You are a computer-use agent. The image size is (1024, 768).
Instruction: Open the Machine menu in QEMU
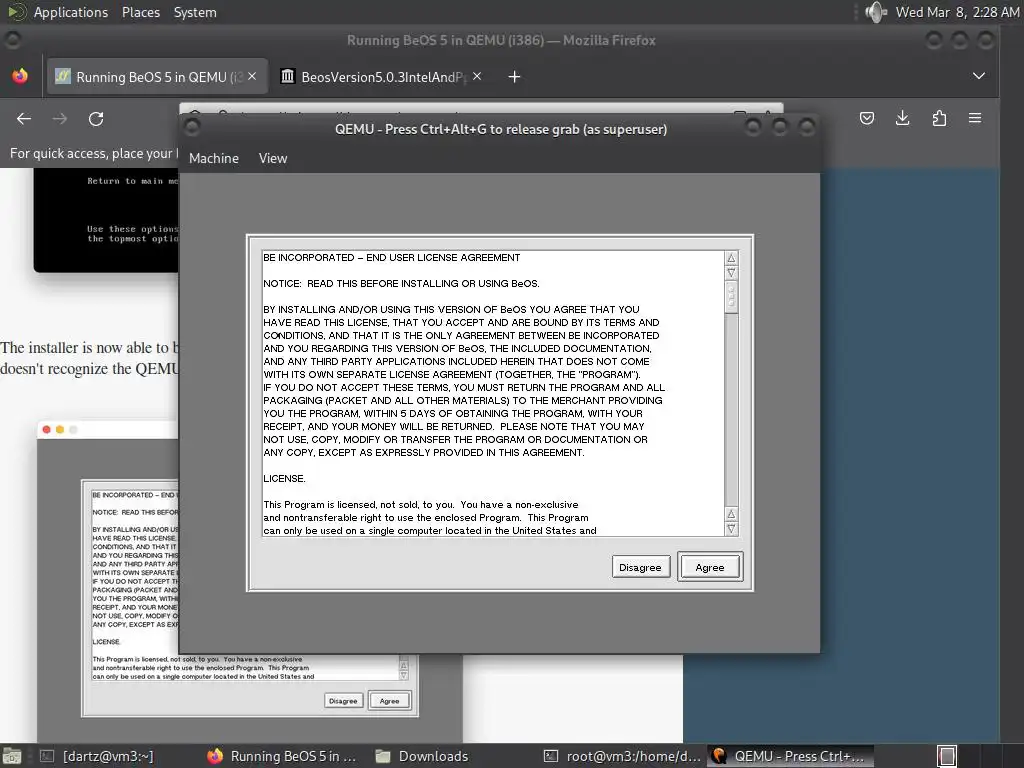click(214, 158)
